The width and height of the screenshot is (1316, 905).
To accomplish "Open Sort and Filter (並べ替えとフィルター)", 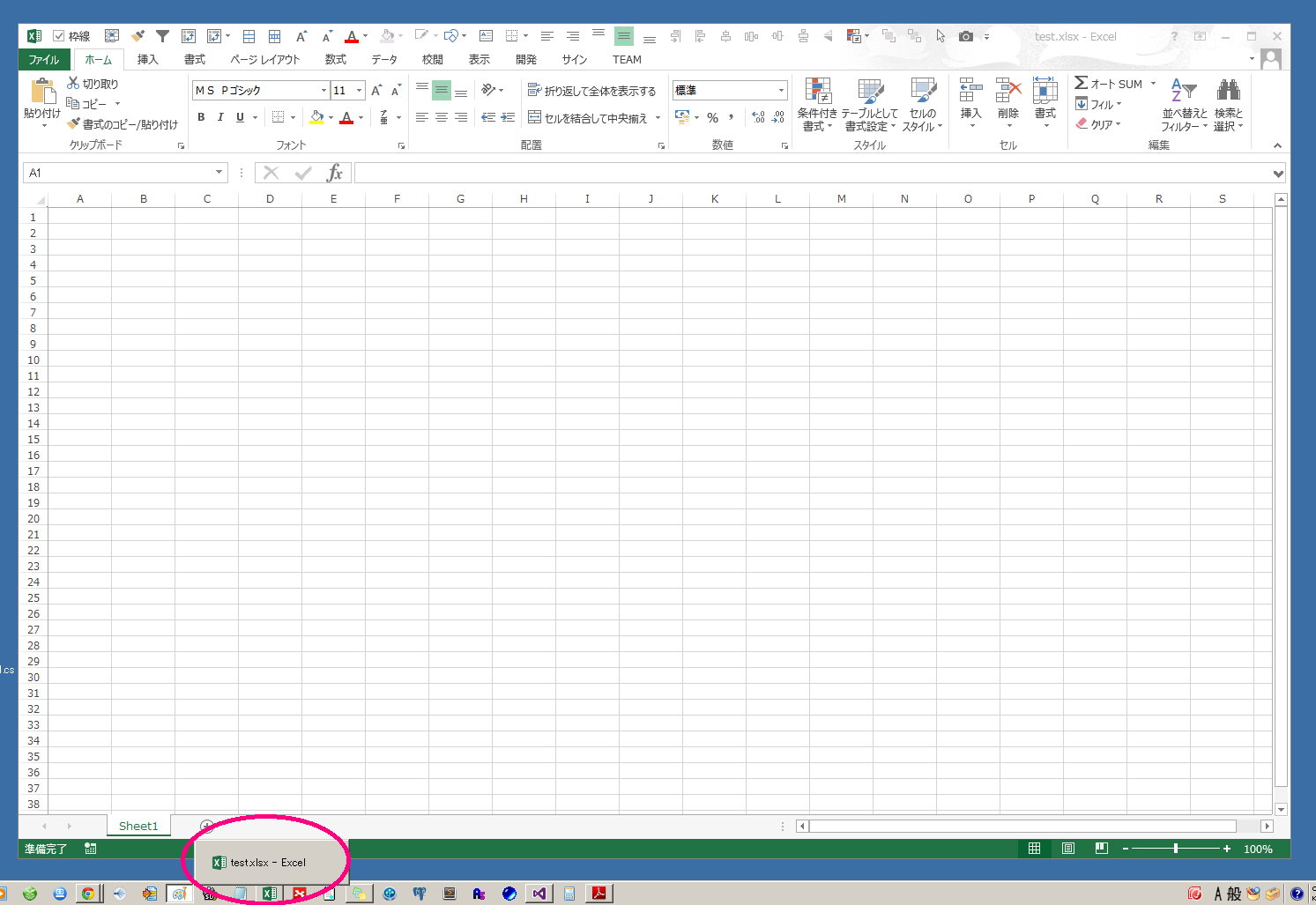I will point(1184,105).
